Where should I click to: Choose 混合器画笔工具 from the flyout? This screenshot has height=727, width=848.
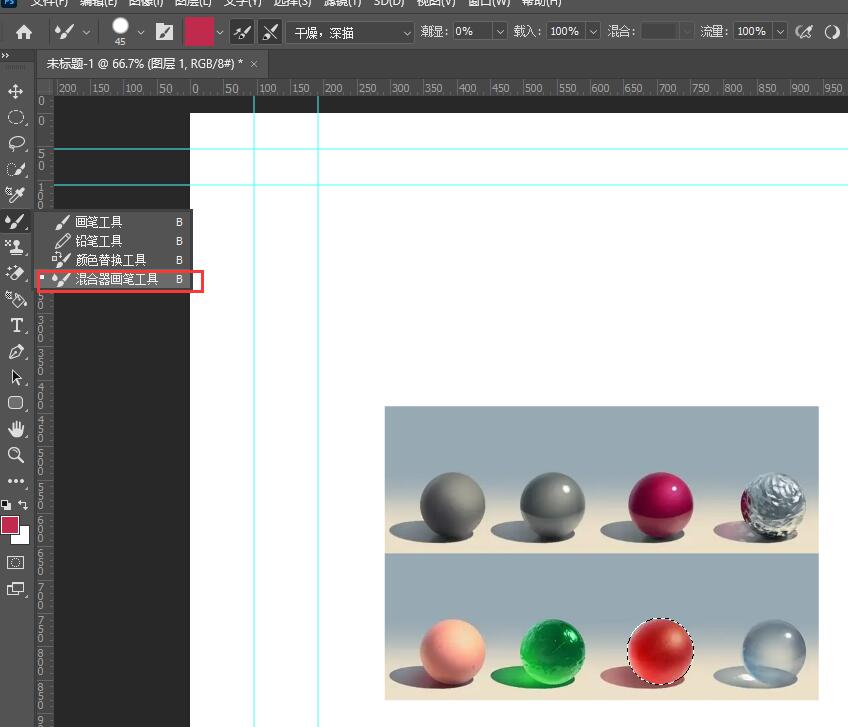[x=114, y=280]
